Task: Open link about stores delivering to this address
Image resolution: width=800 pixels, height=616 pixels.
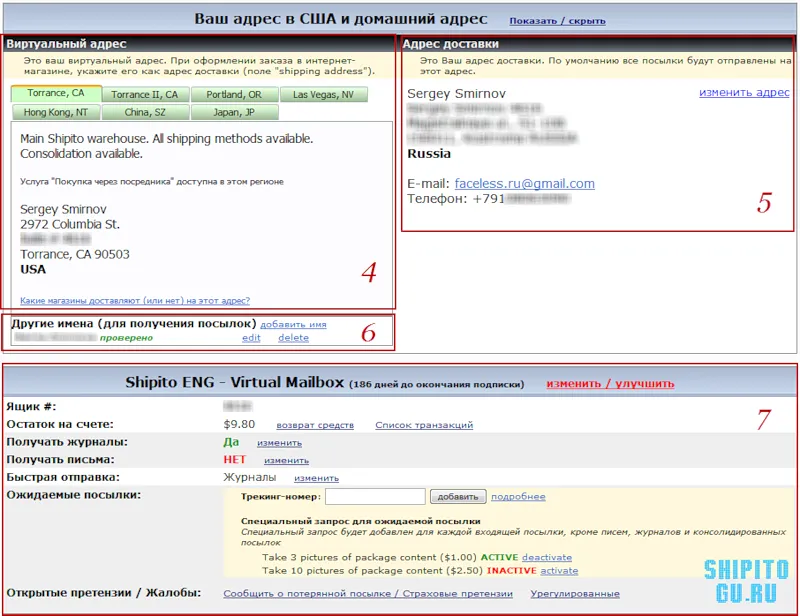Action: pos(135,301)
